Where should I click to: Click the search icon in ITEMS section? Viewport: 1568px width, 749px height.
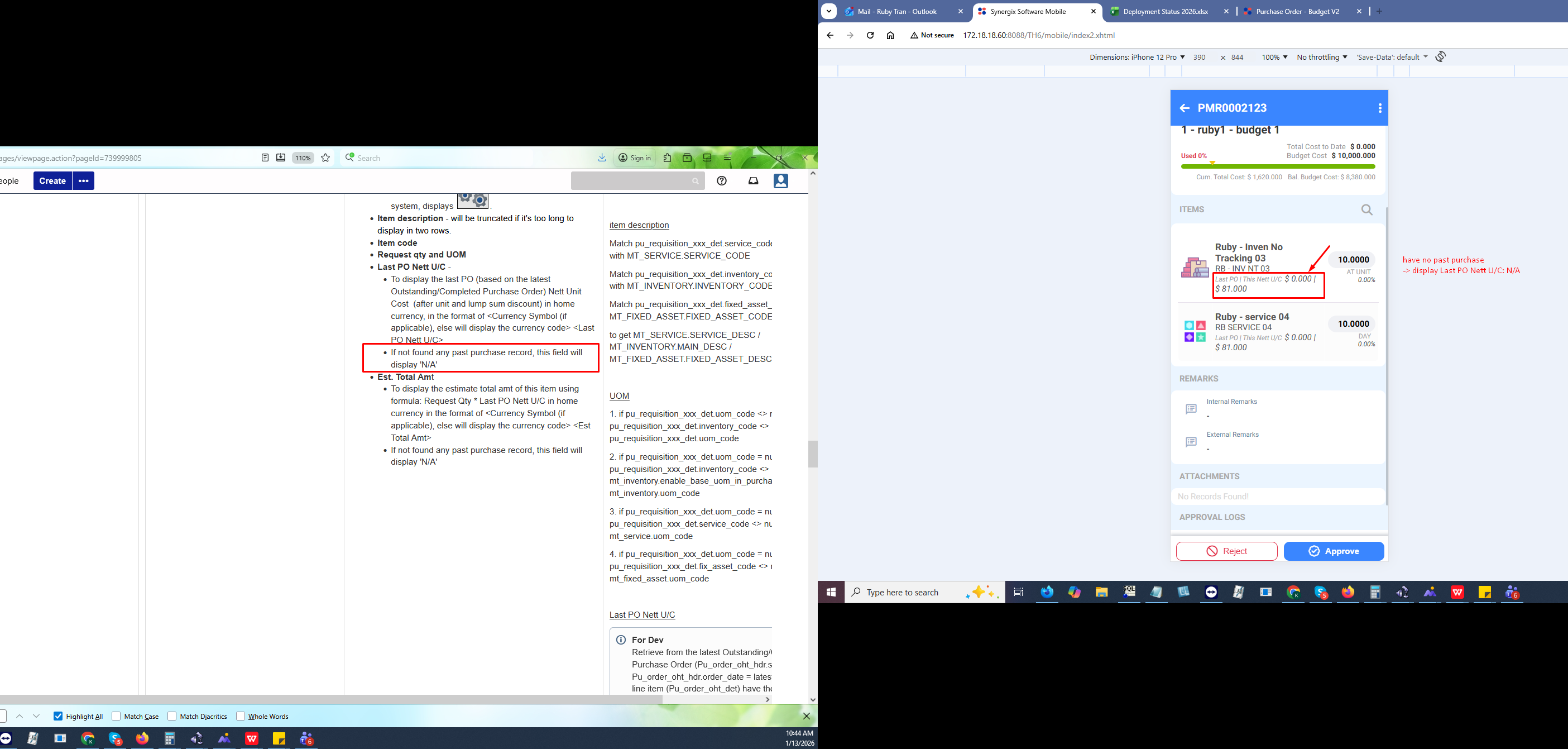[1366, 209]
